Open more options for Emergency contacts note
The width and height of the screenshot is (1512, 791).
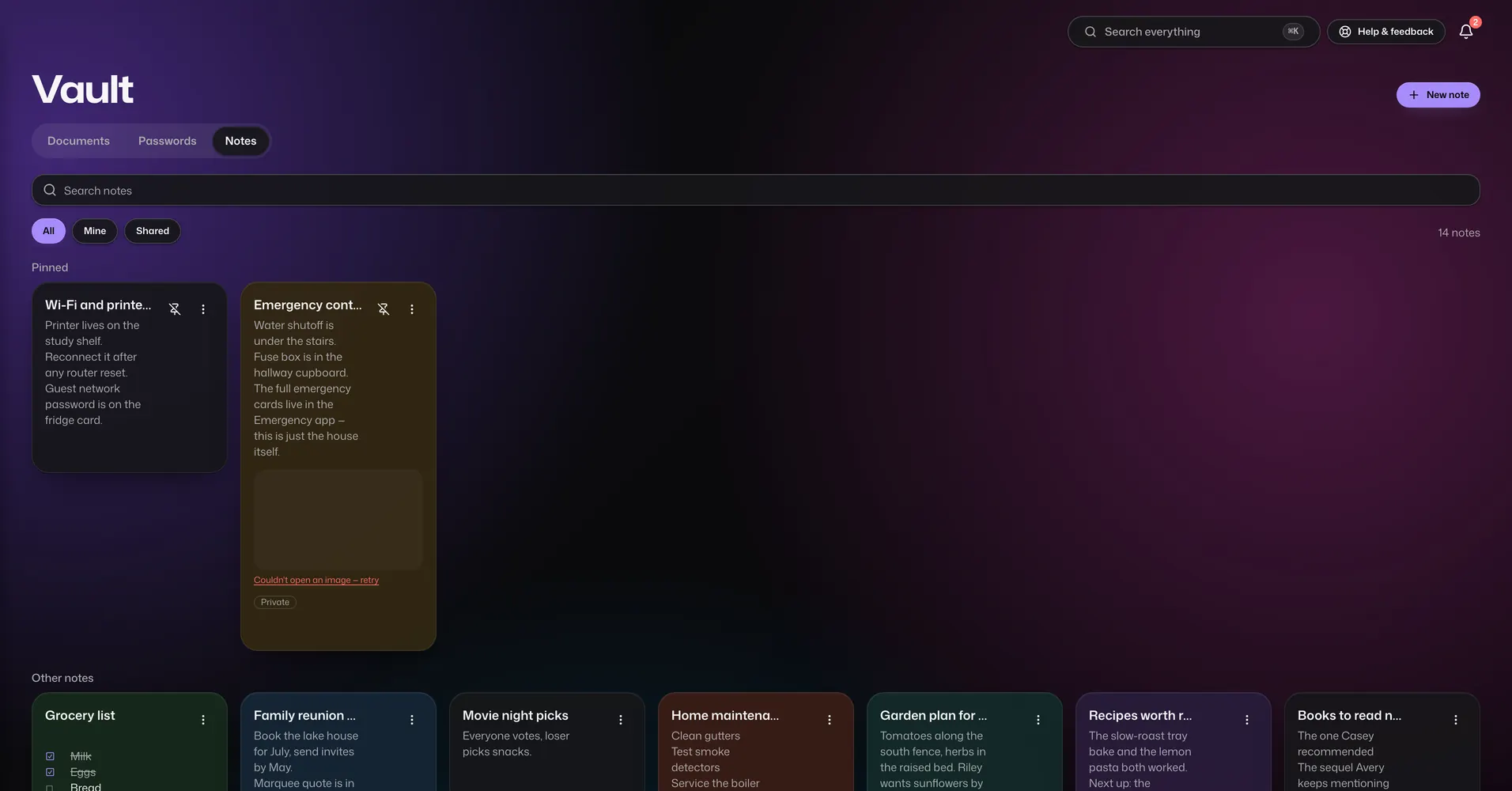[x=412, y=309]
